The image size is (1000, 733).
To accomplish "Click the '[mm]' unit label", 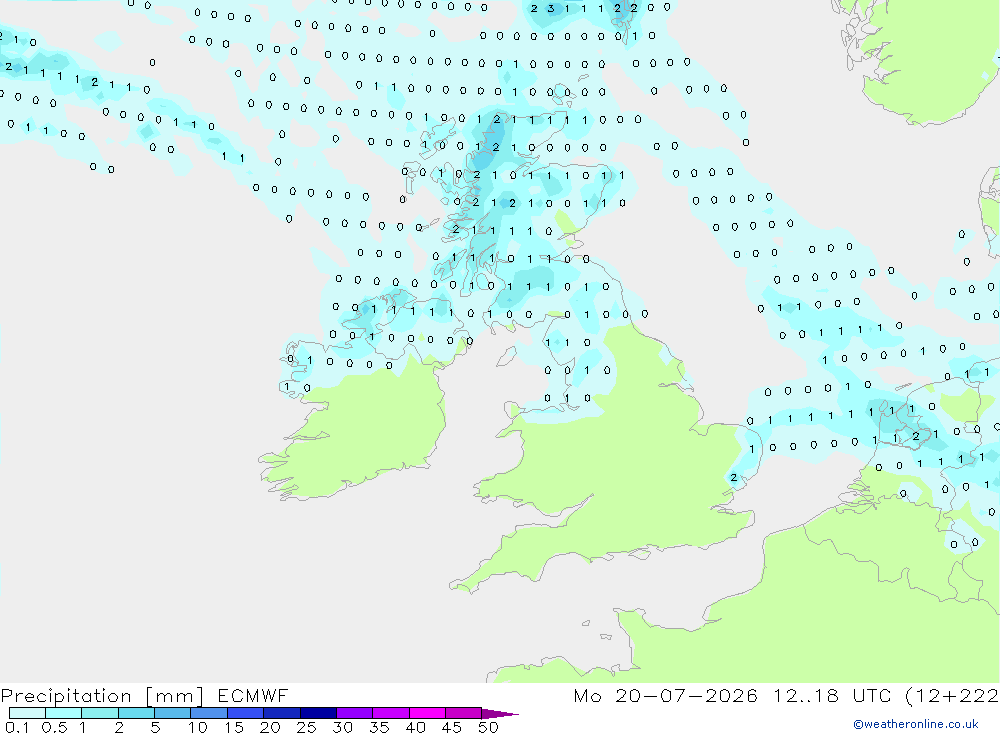I will click(175, 696).
